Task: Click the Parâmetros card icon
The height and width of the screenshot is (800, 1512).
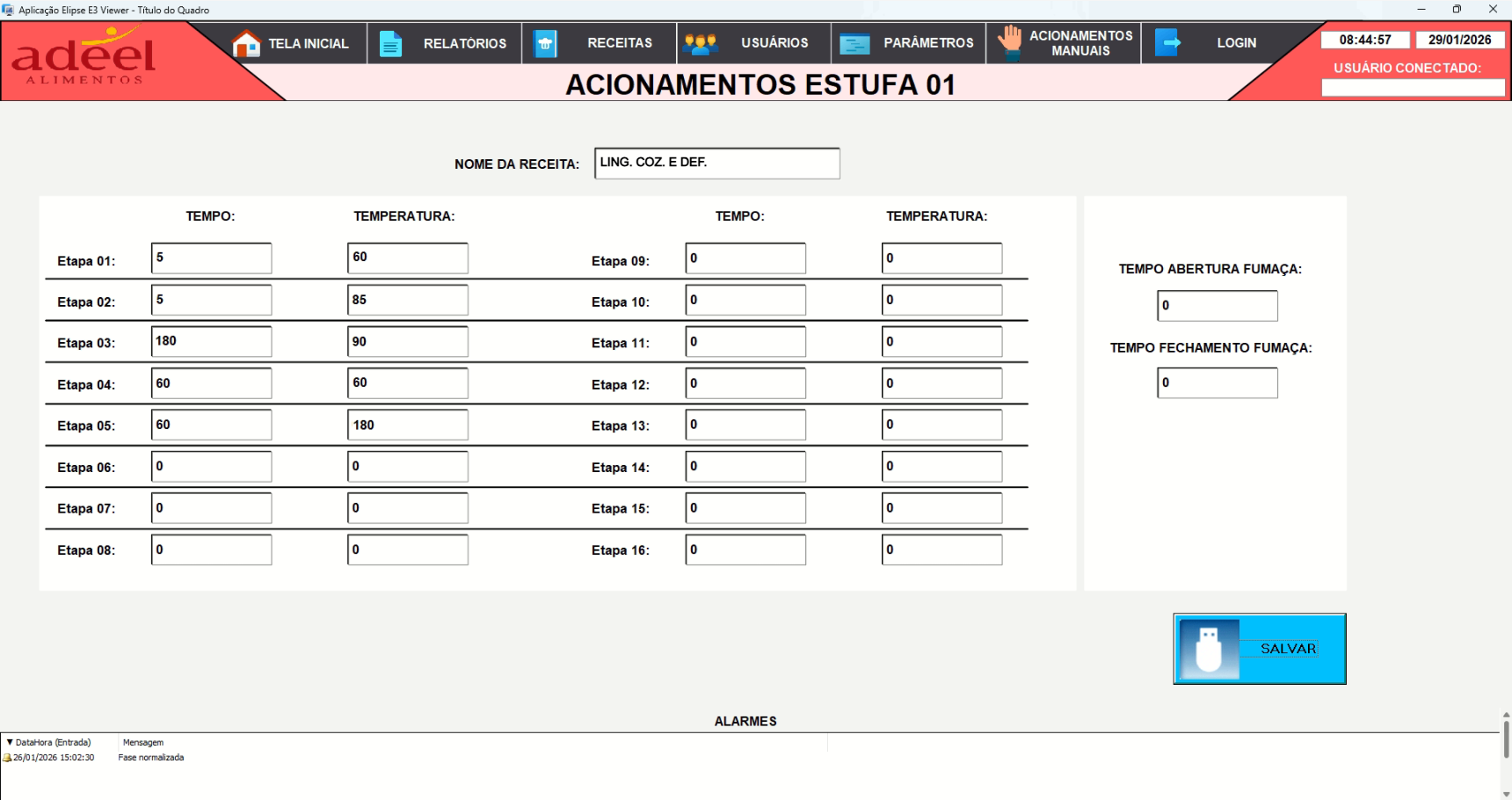Action: 854,43
